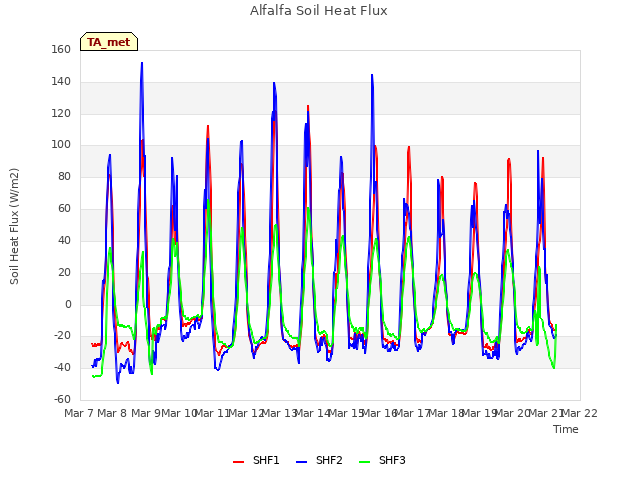
Task: Click the blue SHF2 peak above 150 on Mar 8
Action: click(142, 63)
